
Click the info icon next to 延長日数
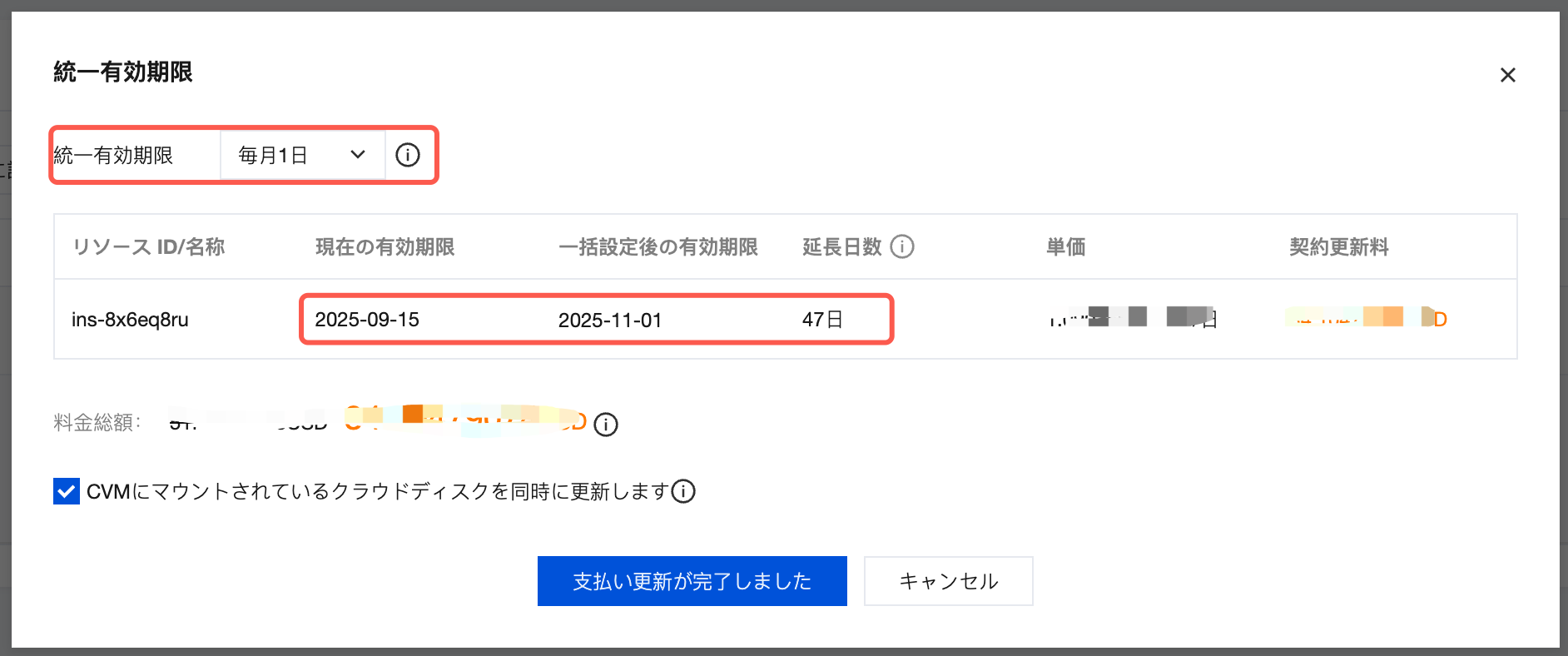[x=902, y=246]
